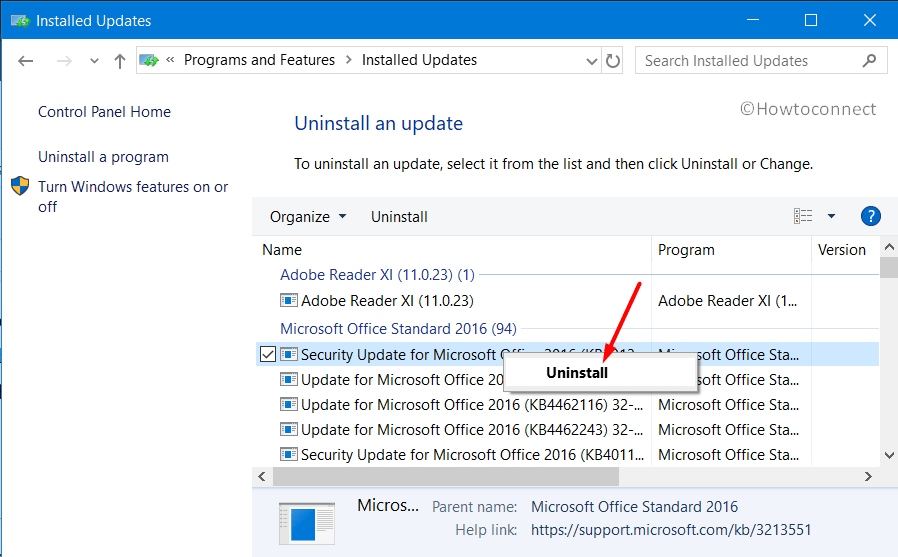Image resolution: width=898 pixels, height=557 pixels.
Task: Click Uninstall in the toolbar
Action: (399, 217)
